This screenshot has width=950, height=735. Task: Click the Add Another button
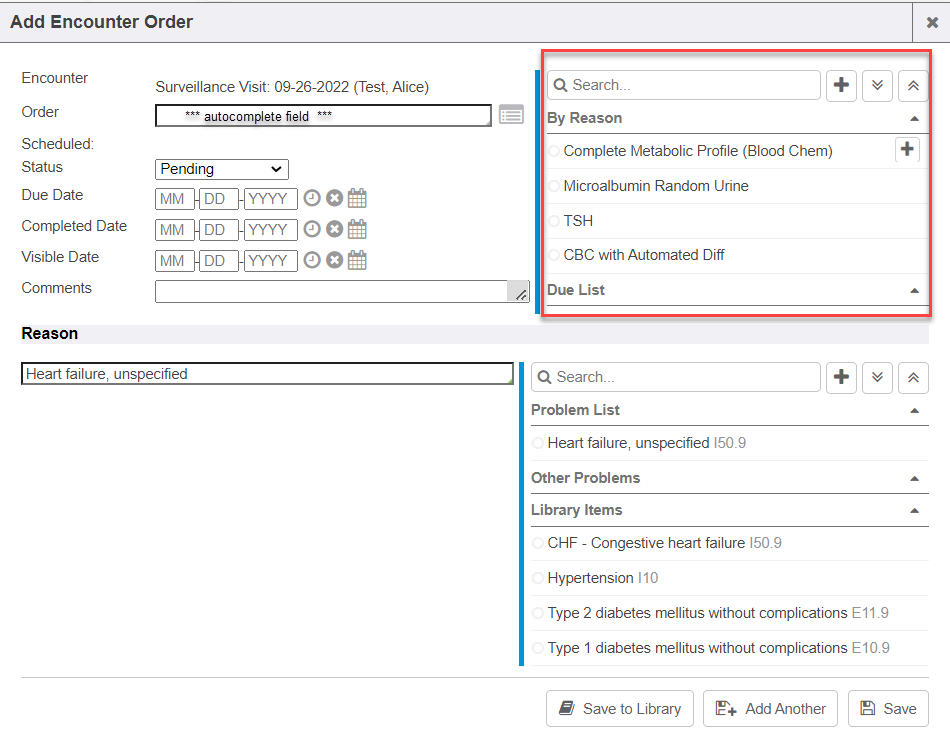[x=771, y=709]
